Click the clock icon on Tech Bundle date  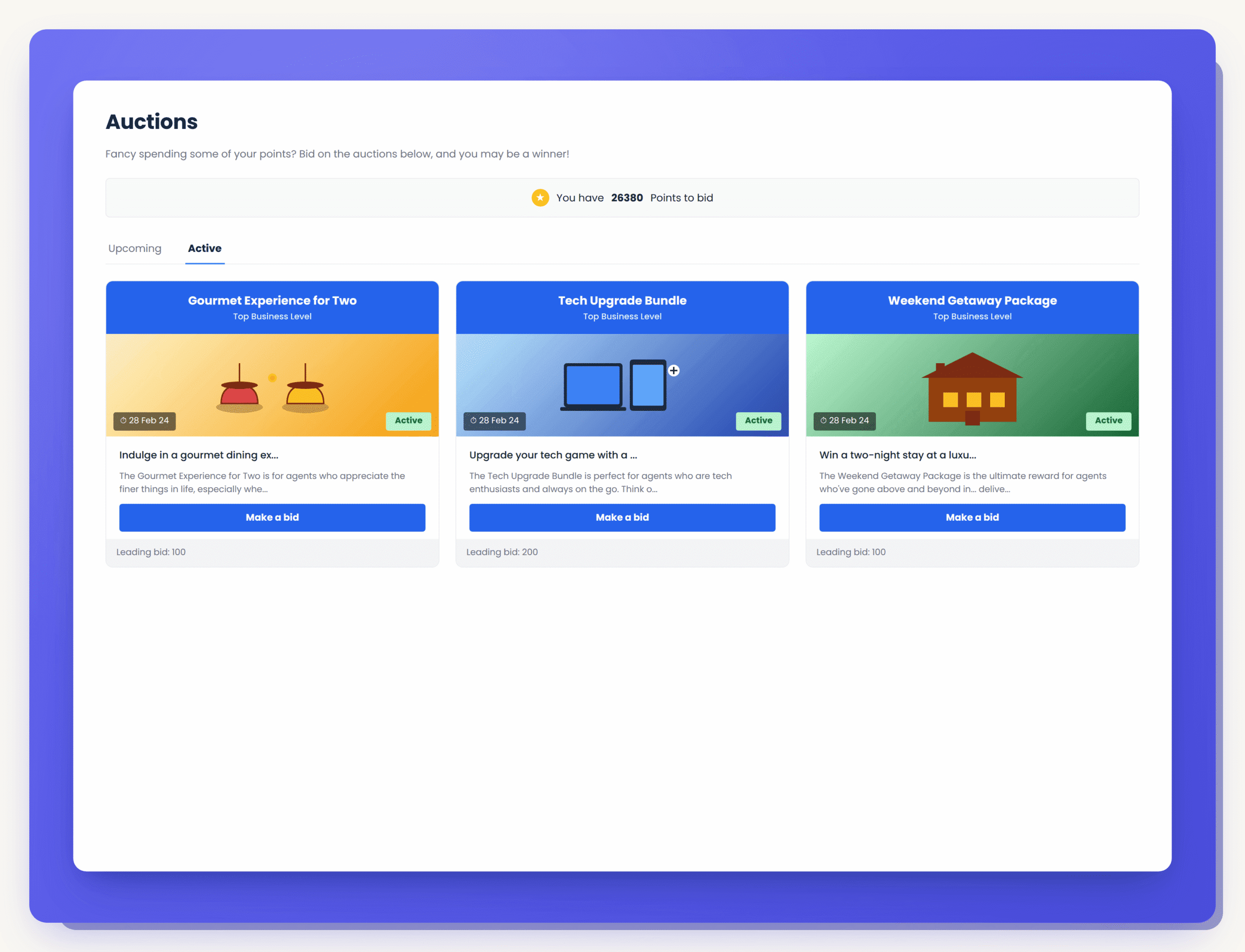(473, 421)
